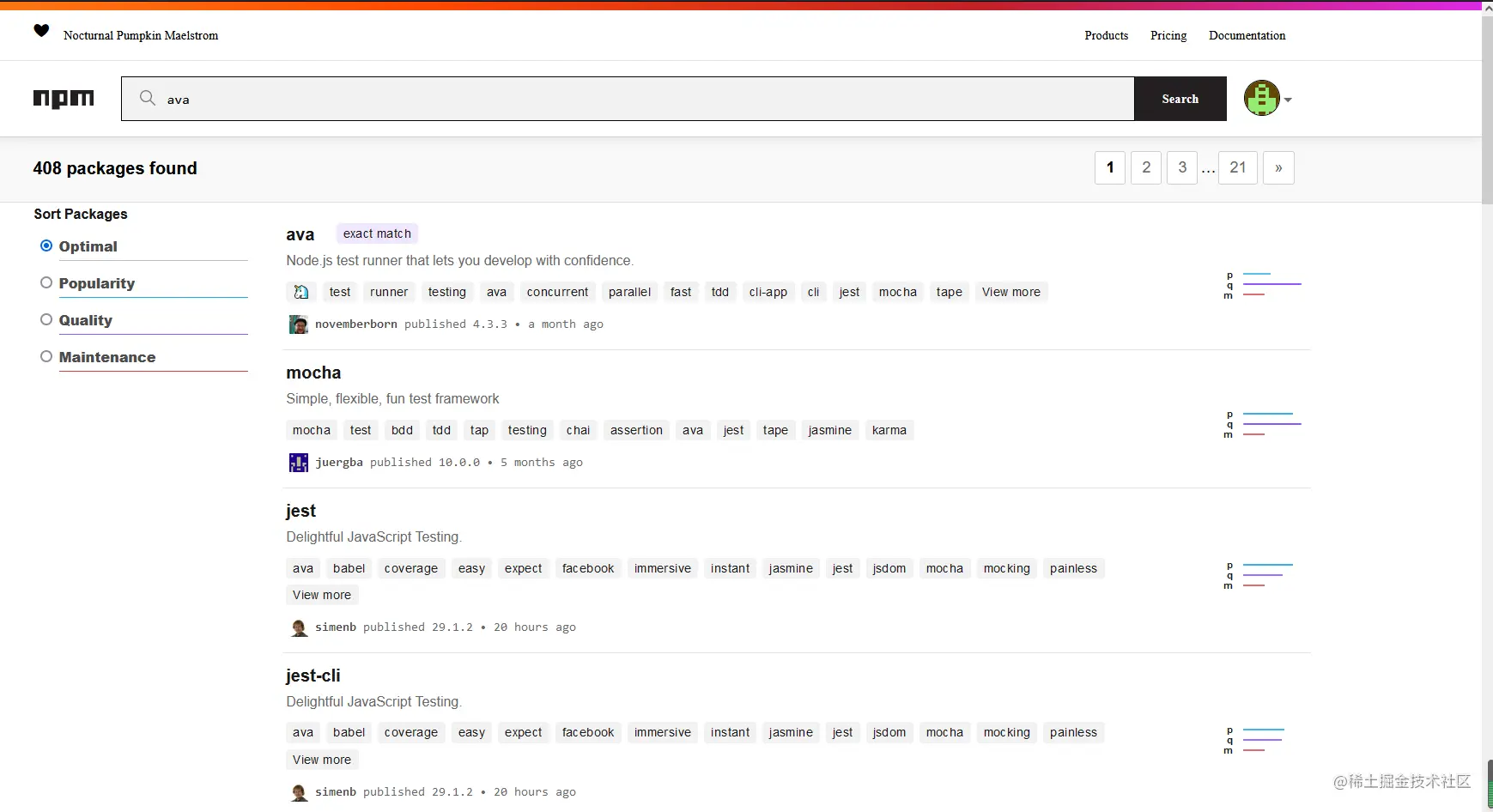Click the 'tap' keyword under mocha
Screen dimensions: 1493x812
(480, 430)
